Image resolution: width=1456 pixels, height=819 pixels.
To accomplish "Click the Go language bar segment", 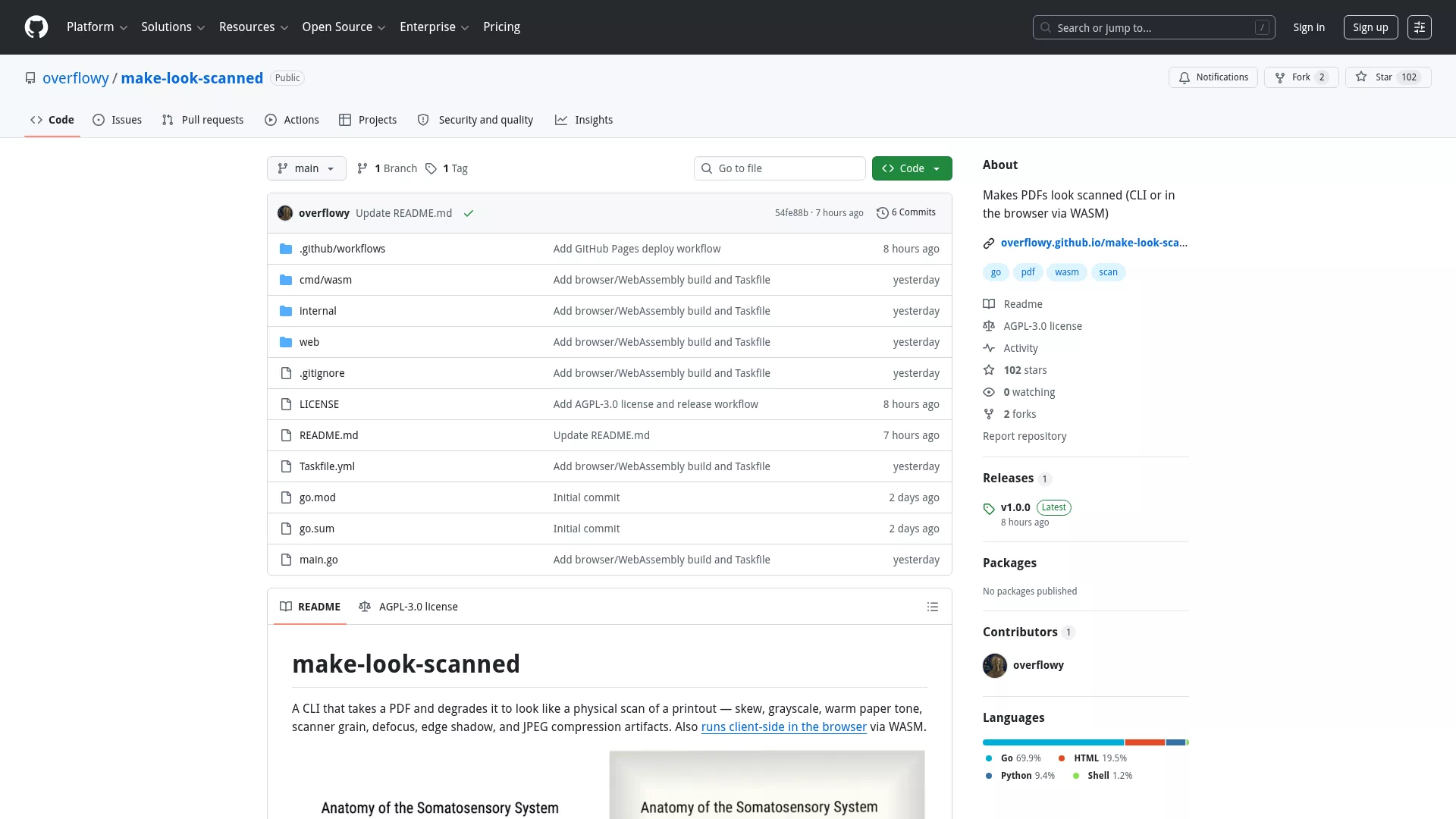I will (x=1053, y=742).
